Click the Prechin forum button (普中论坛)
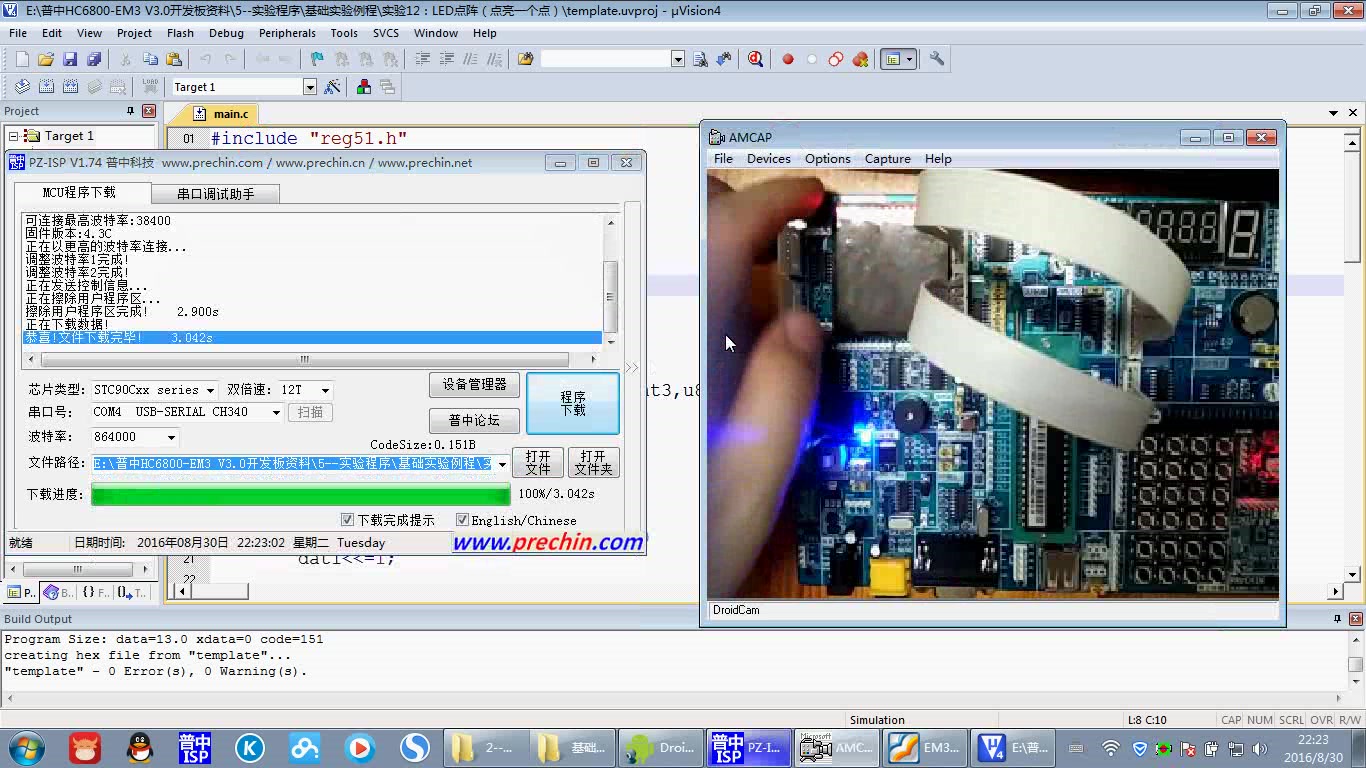Viewport: 1366px width, 768px height. (x=475, y=420)
